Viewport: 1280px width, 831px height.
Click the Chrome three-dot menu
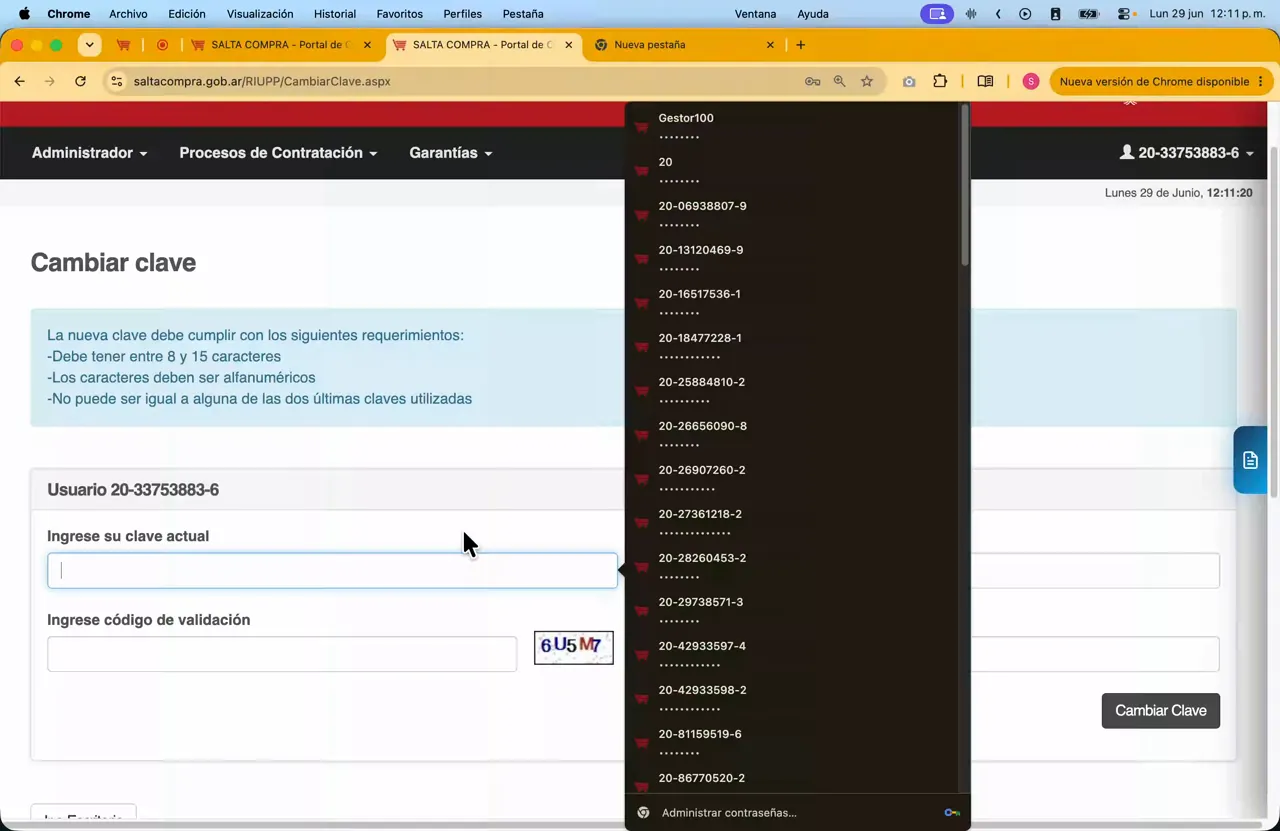click(1261, 81)
